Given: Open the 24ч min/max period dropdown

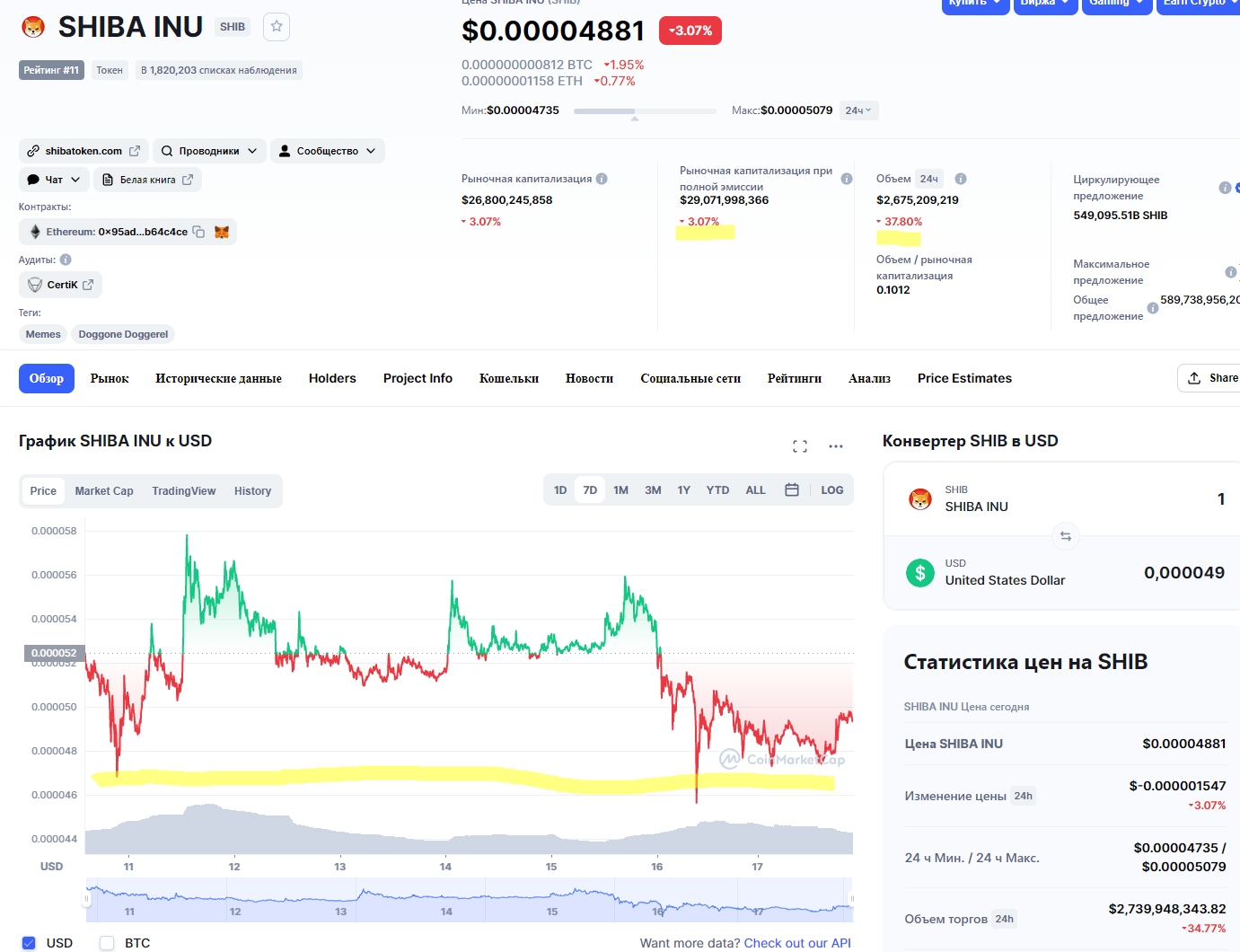Looking at the screenshot, I should (x=859, y=110).
